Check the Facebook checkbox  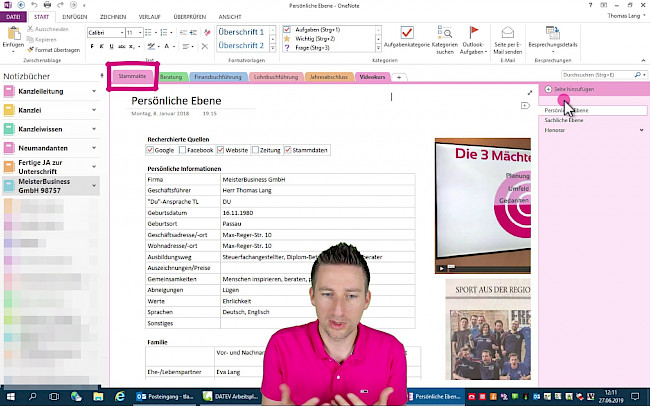coord(183,149)
